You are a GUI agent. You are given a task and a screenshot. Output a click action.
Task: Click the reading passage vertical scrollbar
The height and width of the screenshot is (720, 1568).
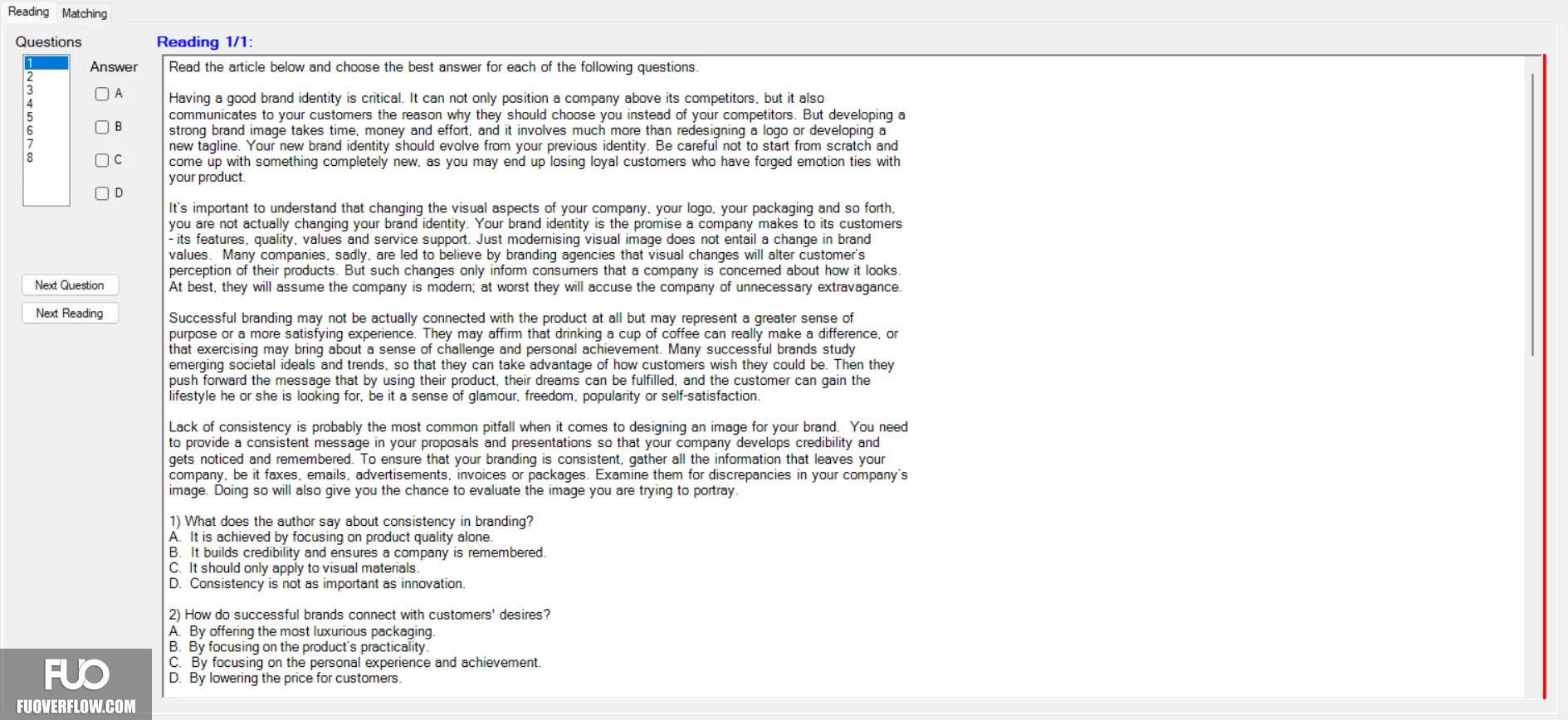tap(1532, 215)
